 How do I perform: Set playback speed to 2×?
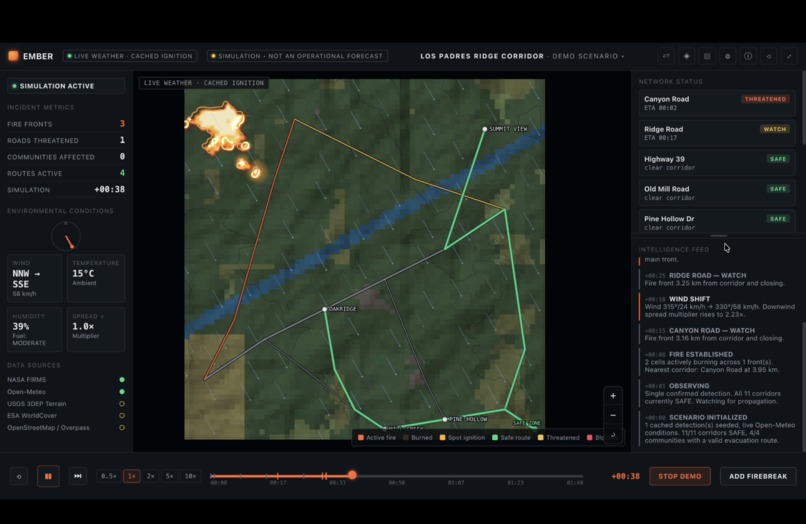pyautogui.click(x=151, y=476)
